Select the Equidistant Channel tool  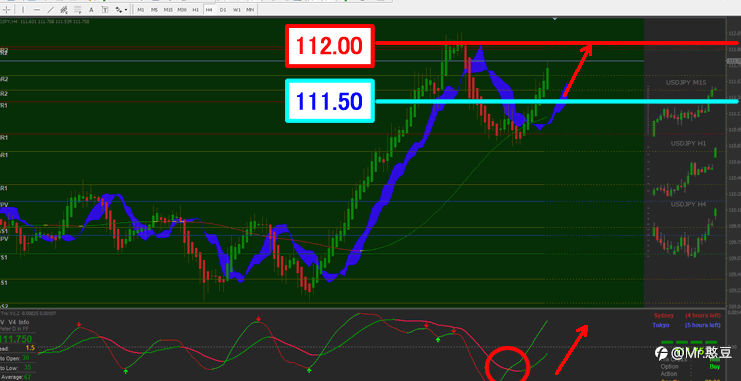click(x=64, y=9)
